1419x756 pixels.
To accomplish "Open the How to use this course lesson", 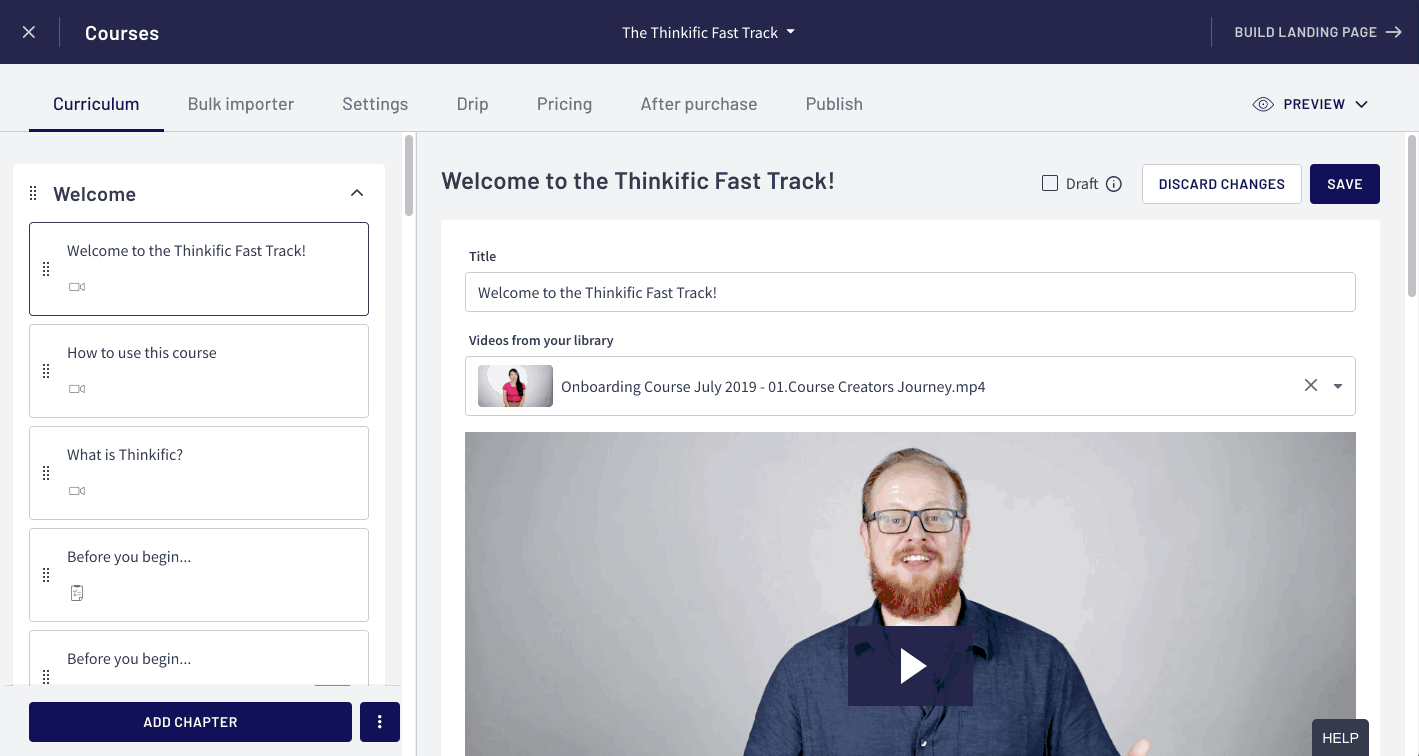I will click(199, 371).
